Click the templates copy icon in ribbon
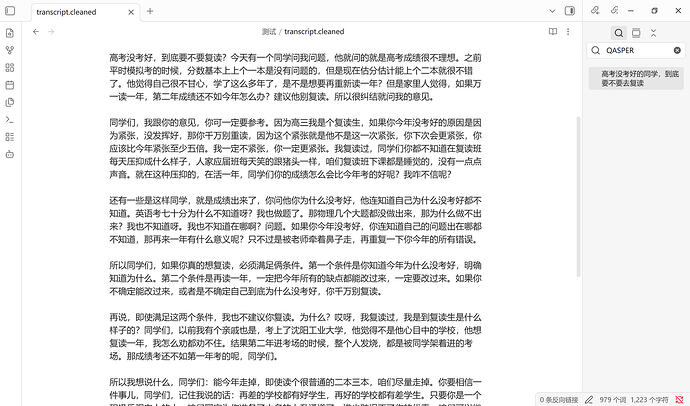 click(10, 102)
